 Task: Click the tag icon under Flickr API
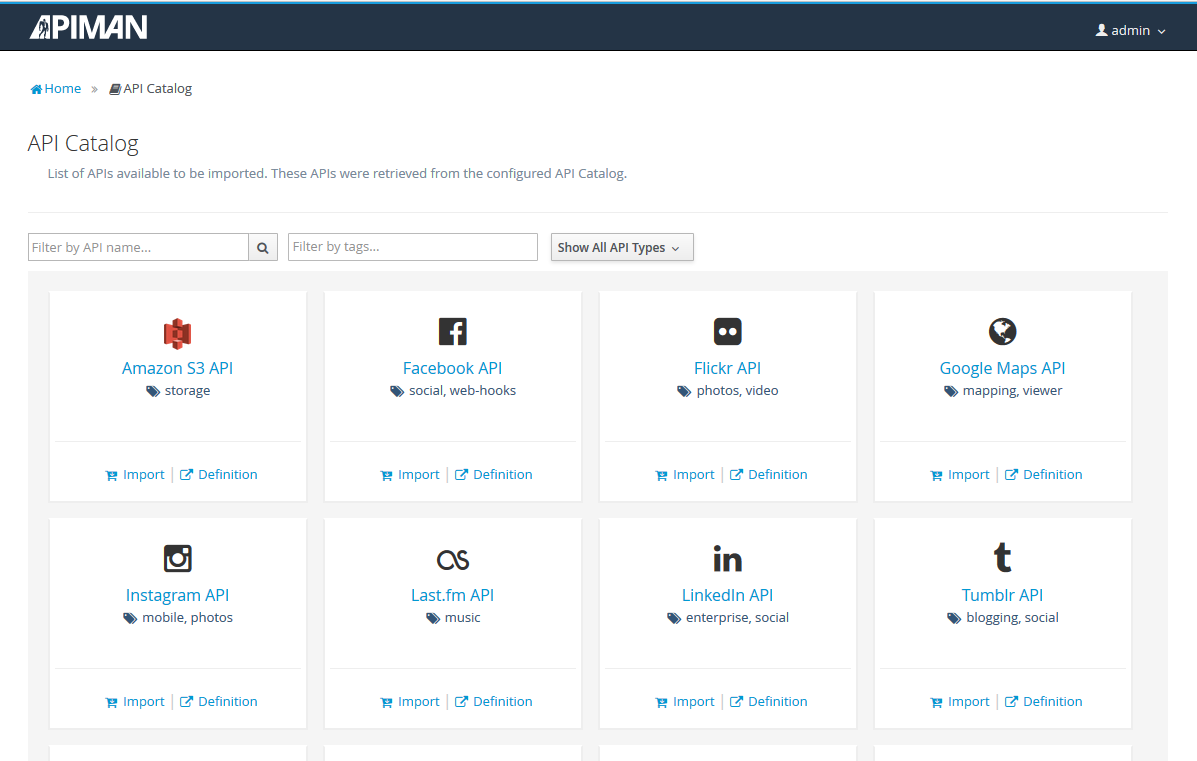click(684, 392)
